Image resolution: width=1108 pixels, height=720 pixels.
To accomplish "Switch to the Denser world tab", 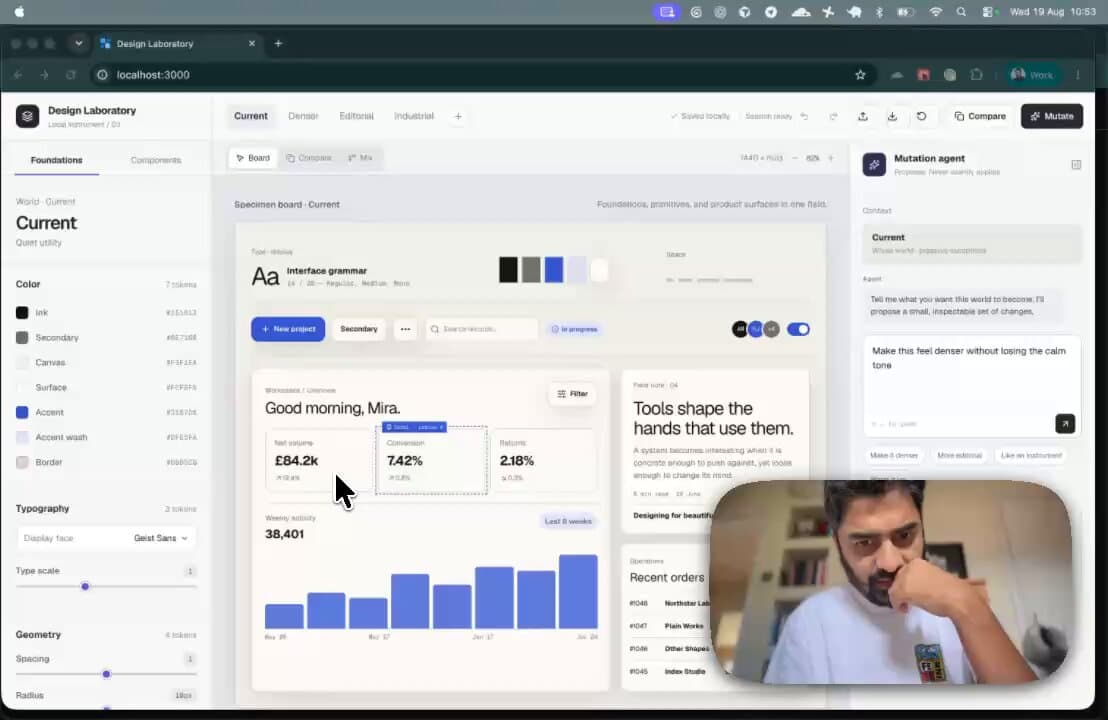I will [x=303, y=116].
